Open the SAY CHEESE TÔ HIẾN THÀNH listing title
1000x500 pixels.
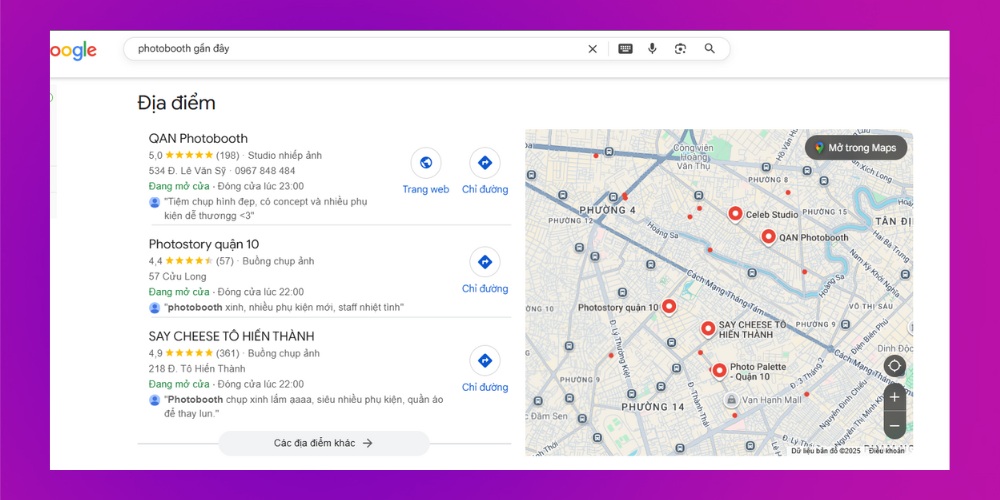(x=232, y=336)
